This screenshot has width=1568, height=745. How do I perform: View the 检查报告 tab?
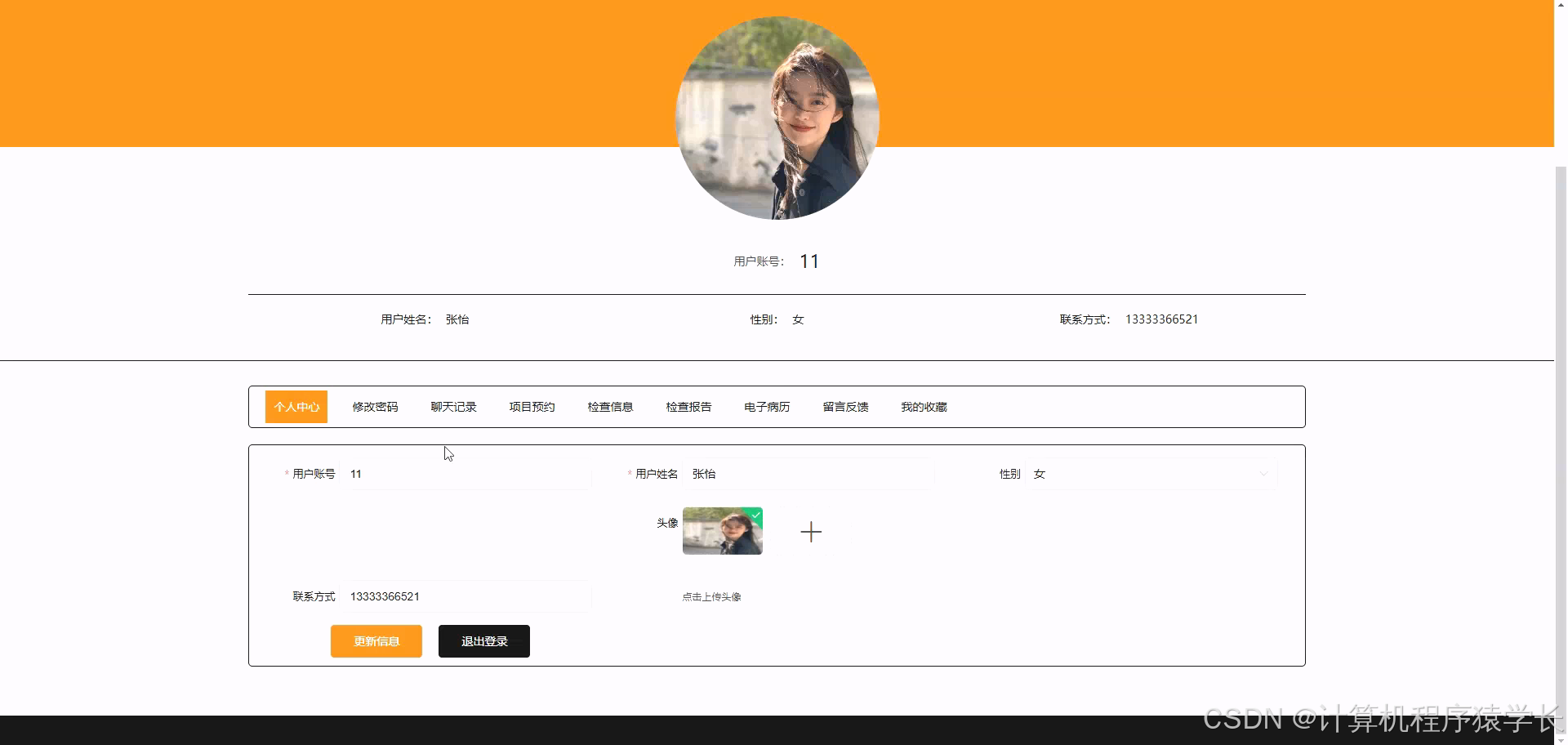688,406
